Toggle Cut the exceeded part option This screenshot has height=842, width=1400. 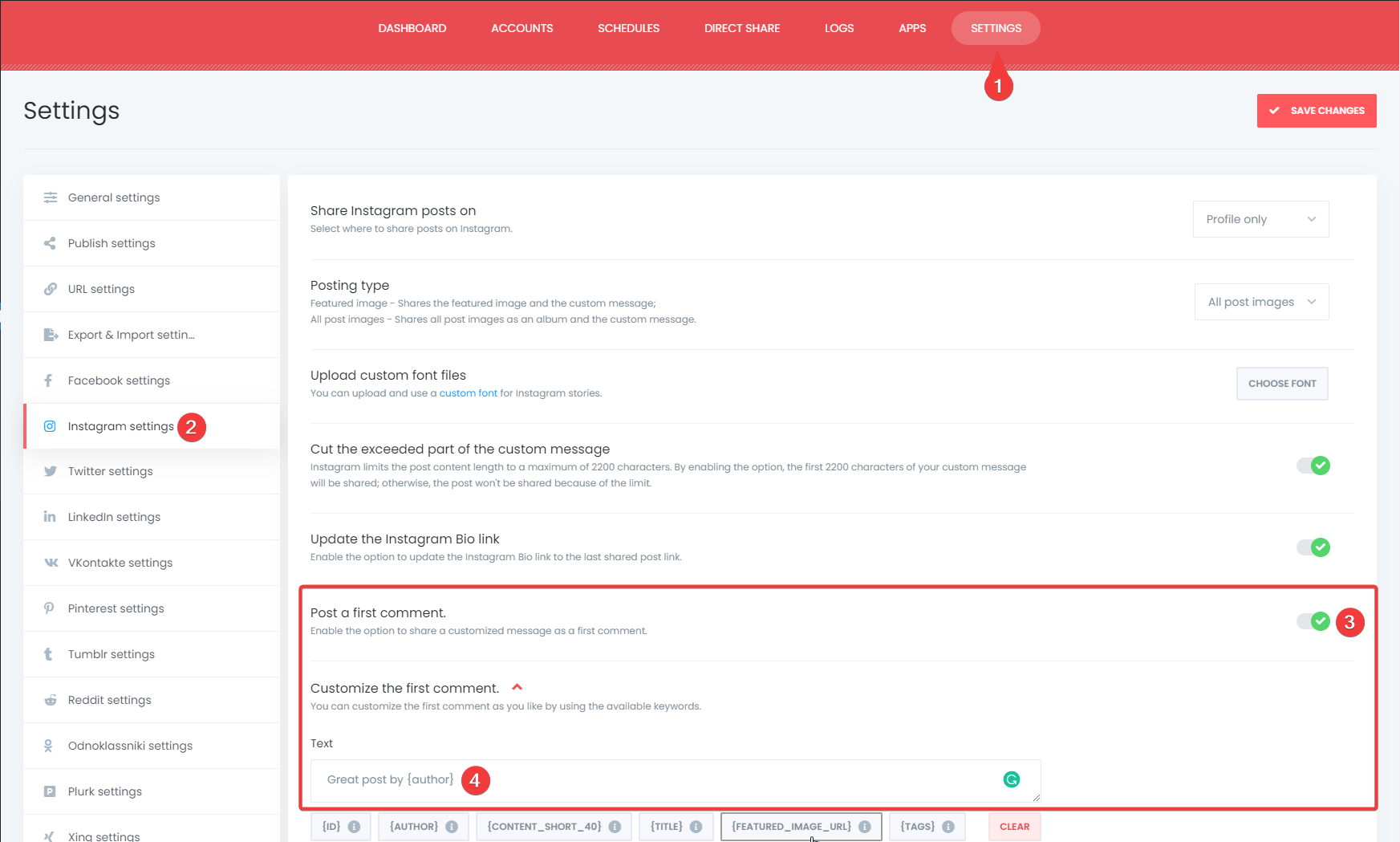pos(1313,466)
